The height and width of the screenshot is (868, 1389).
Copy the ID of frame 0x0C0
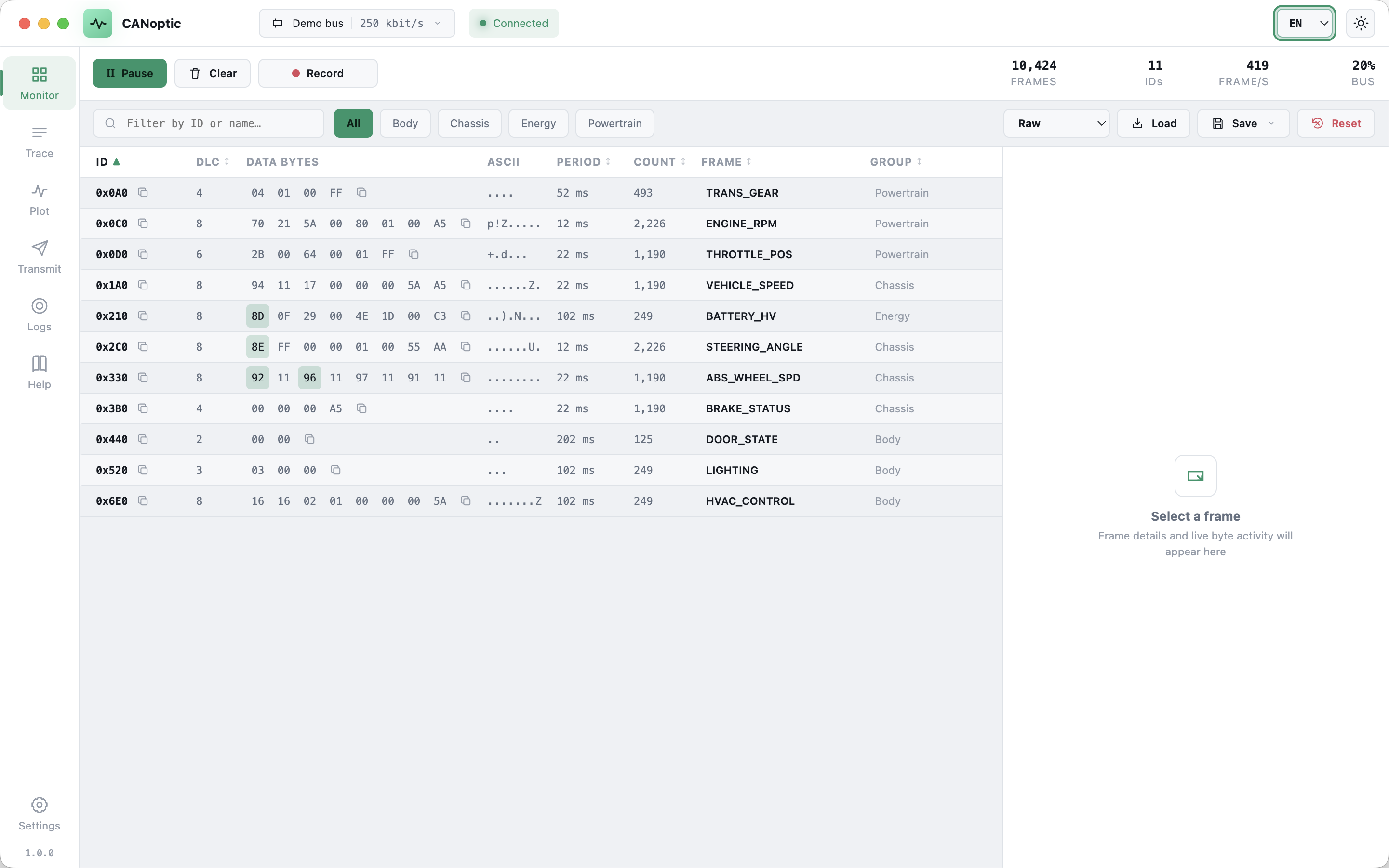pos(143,224)
